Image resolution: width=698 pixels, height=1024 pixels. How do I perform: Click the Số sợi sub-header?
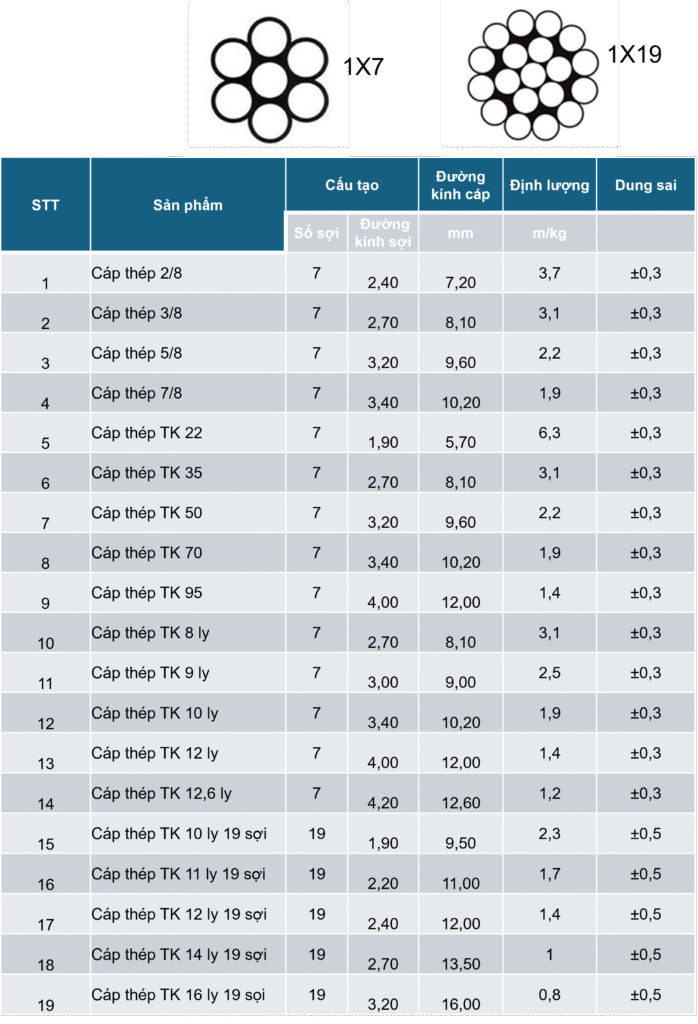(317, 233)
